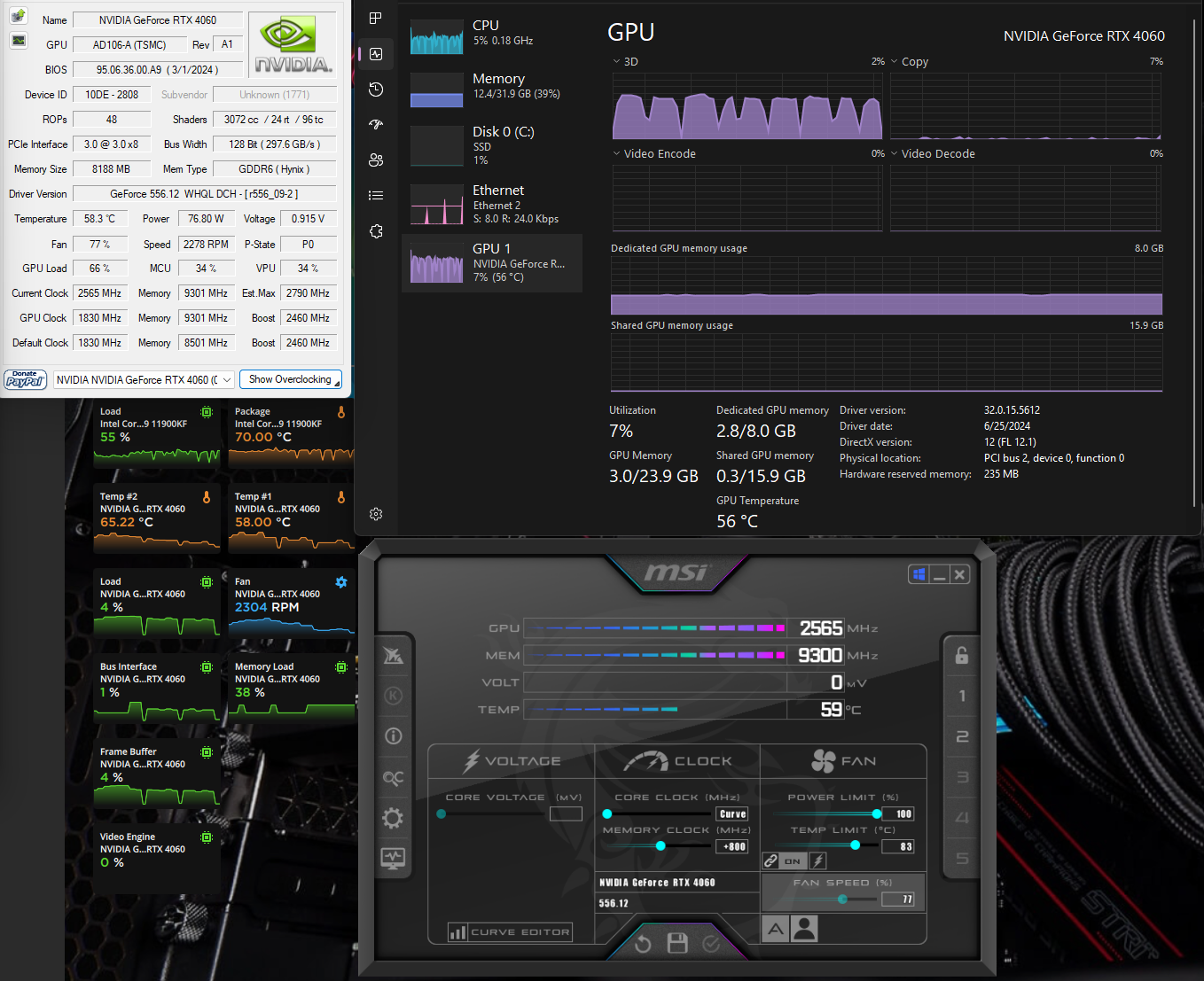
Task: Toggle power and temp limit link
Action: coord(771,860)
